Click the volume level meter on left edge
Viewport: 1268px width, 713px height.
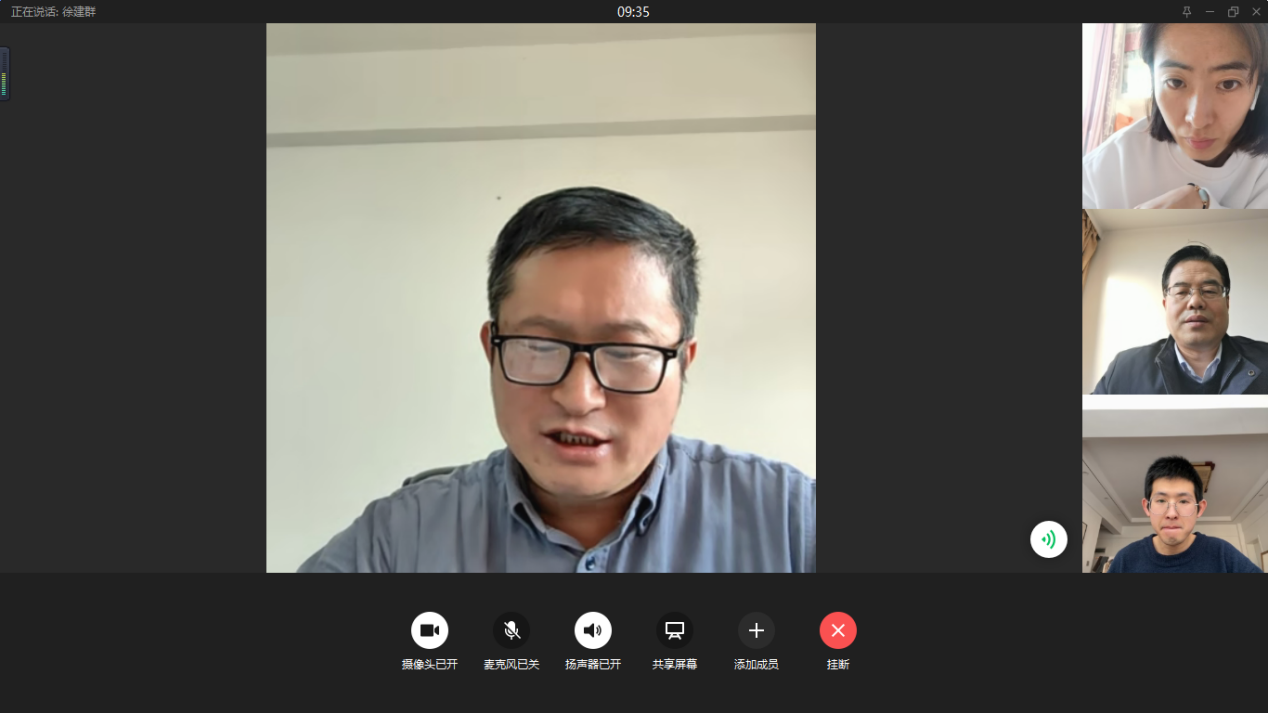pyautogui.click(x=4, y=74)
